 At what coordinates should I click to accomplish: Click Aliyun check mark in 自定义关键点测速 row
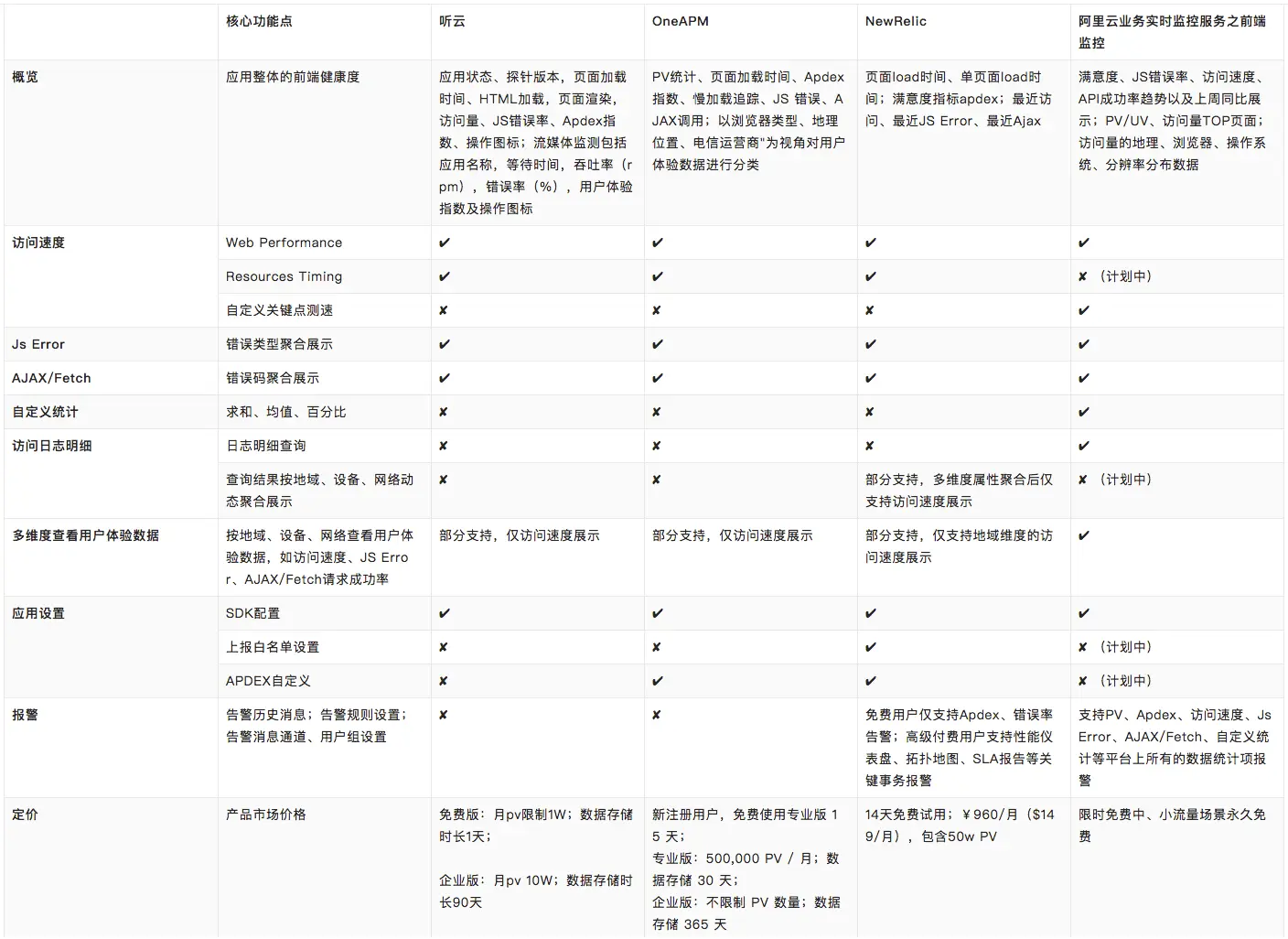pyautogui.click(x=1084, y=310)
